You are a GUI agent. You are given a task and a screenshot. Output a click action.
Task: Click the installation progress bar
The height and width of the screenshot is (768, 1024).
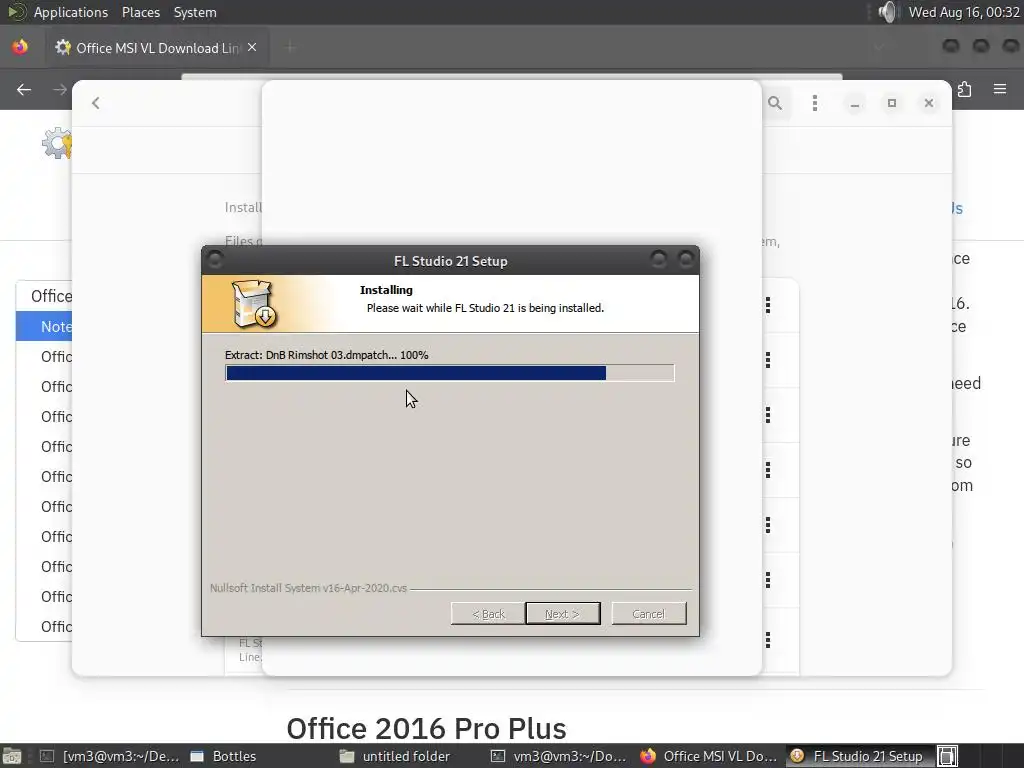point(449,373)
